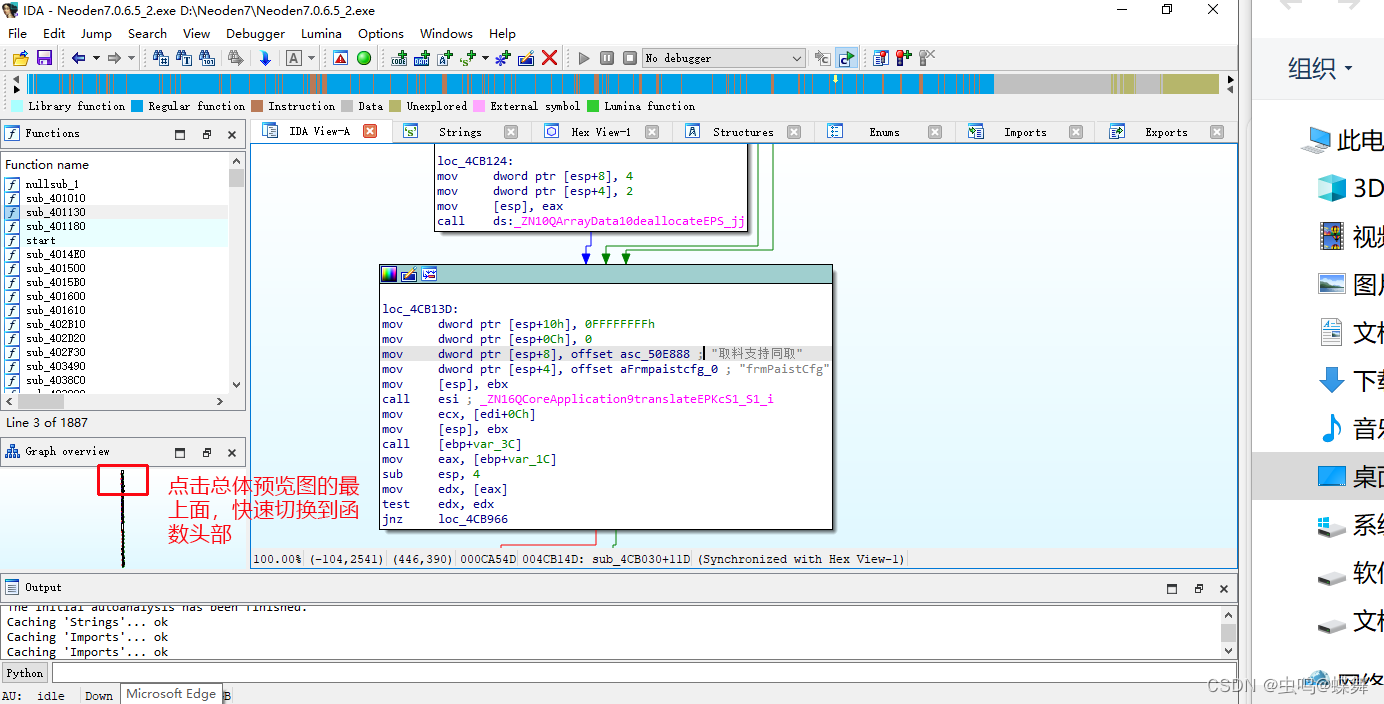Image resolution: width=1384 pixels, height=704 pixels.
Task: Switch to the Strings tab
Action: tap(460, 132)
